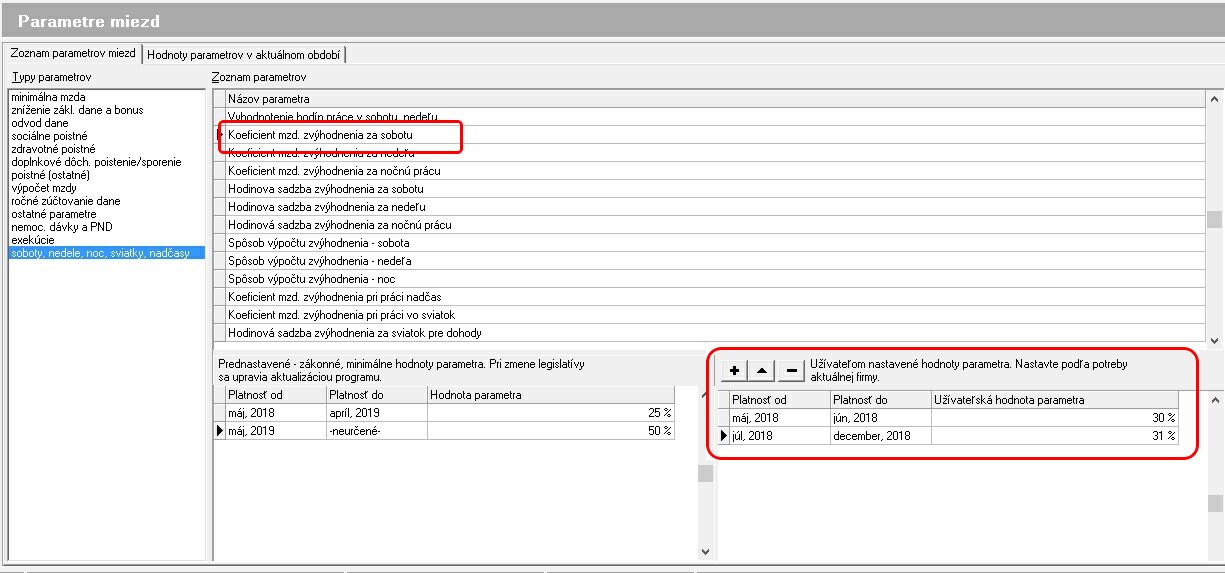The width and height of the screenshot is (1225, 573).
Task: Click user values pane scrollbar thumb
Action: pyautogui.click(x=1214, y=502)
